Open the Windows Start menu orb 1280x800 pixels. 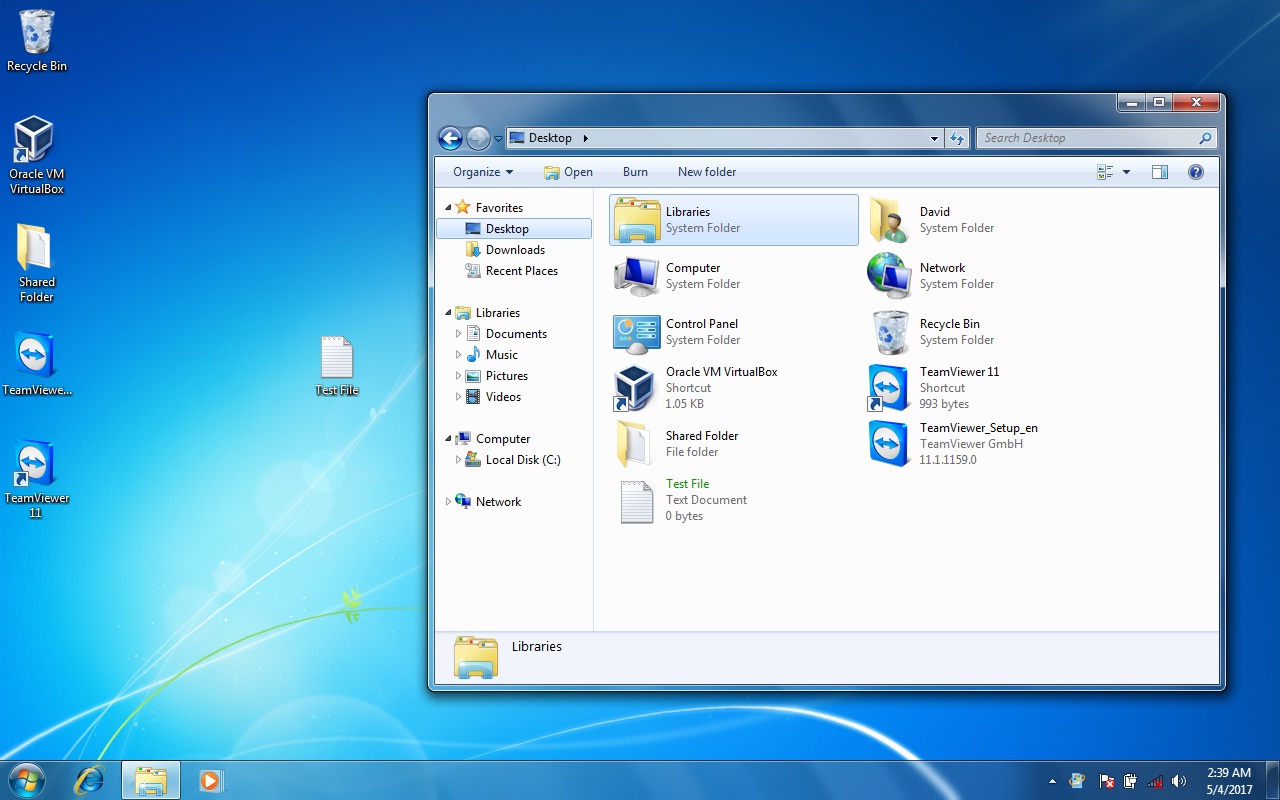27,780
